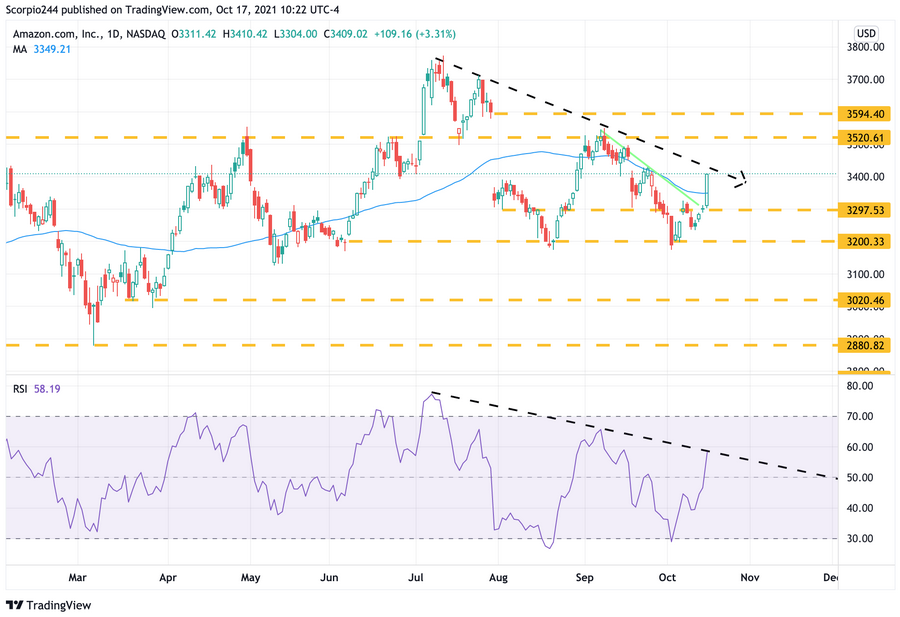Click the Jun label on time axis
Screen dimensions: 900x617
pyautogui.click(x=329, y=577)
